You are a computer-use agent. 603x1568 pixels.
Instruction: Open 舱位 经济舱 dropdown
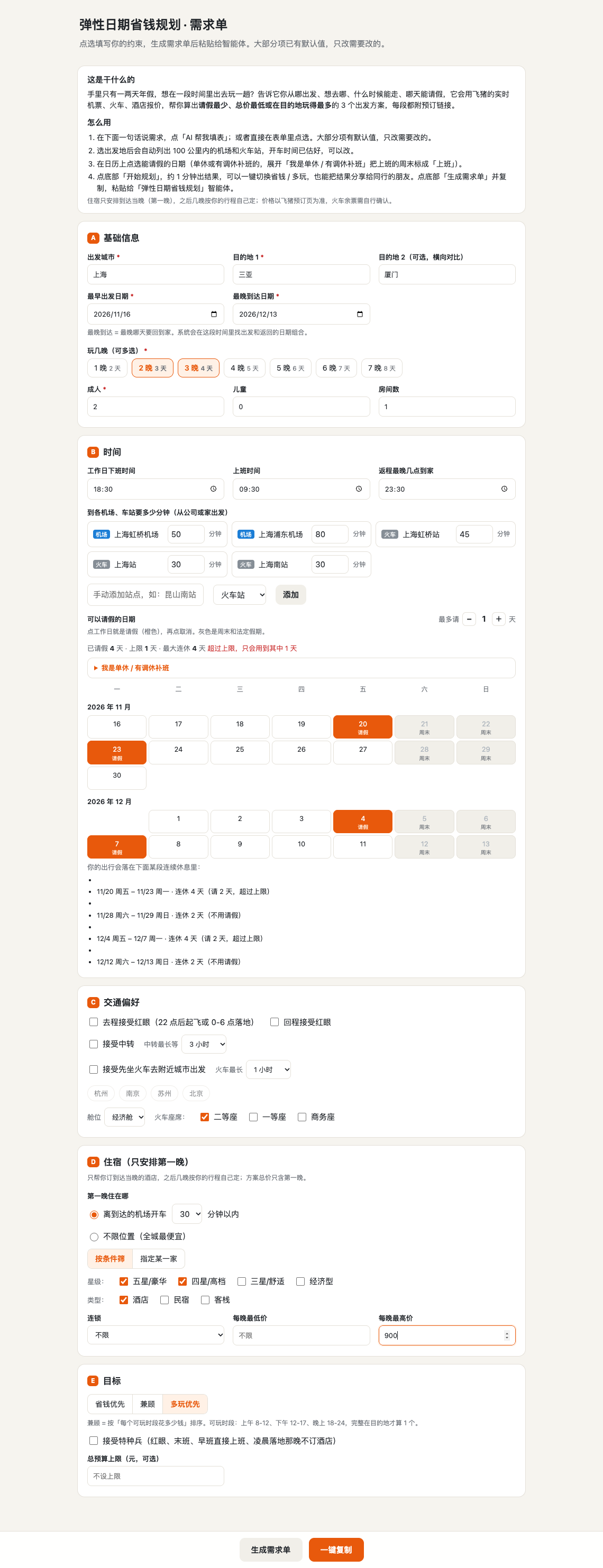tap(125, 1117)
